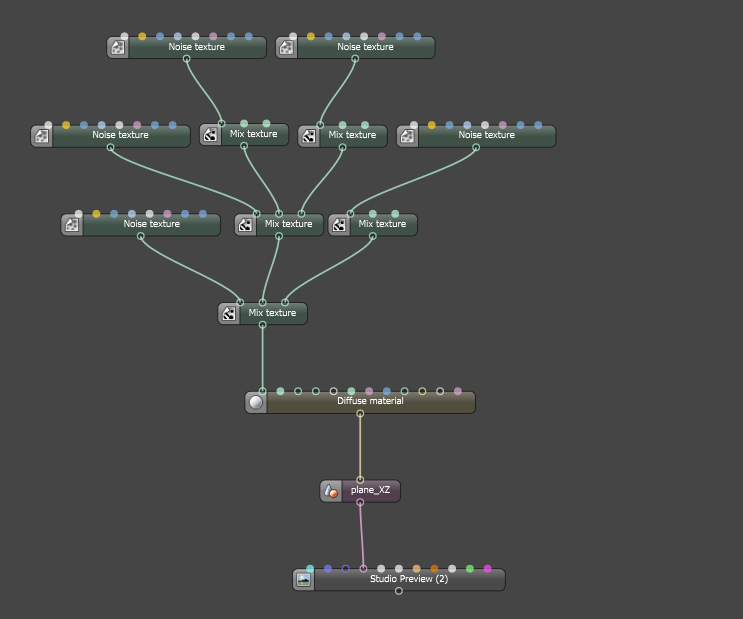This screenshot has width=743, height=619.
Task: Select the Studio Preview (2) node title
Action: pos(409,579)
